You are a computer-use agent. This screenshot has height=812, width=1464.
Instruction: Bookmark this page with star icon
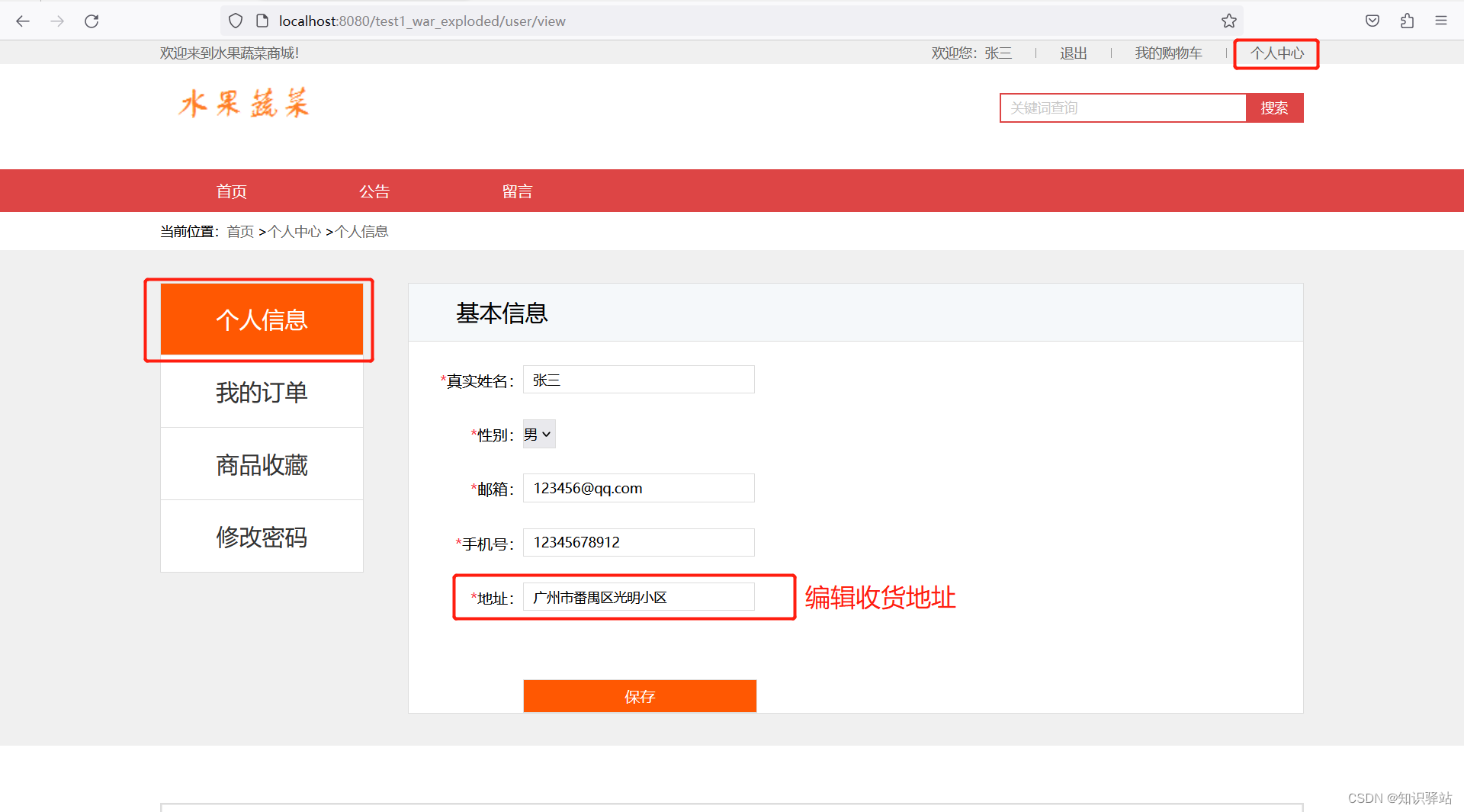pyautogui.click(x=1229, y=21)
